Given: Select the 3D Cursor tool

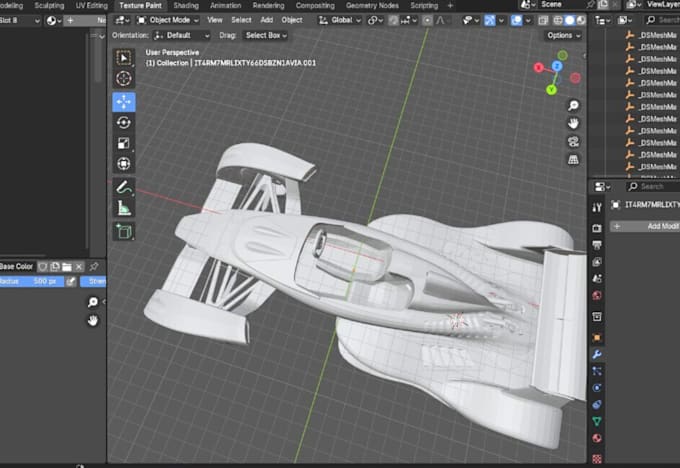Looking at the screenshot, I should pos(124,79).
